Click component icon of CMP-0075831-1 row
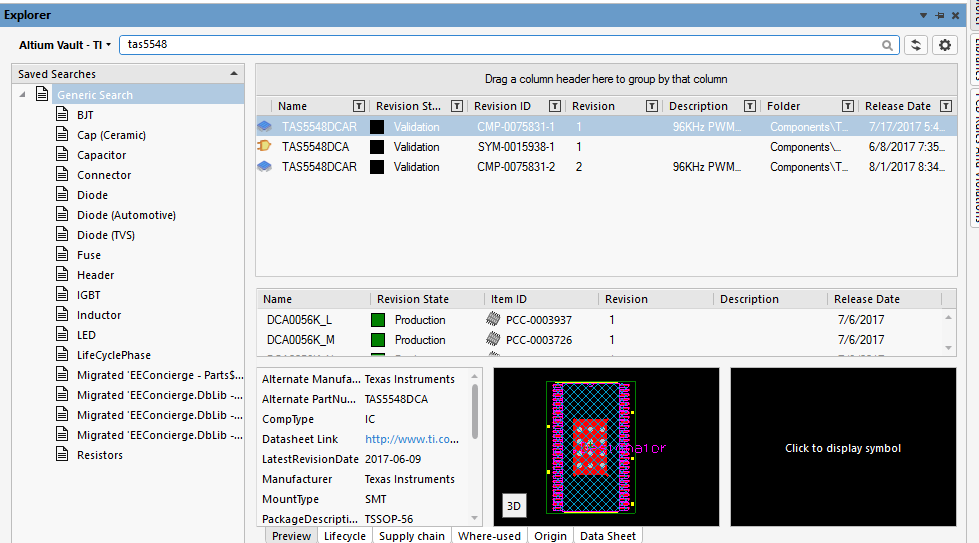 pos(265,127)
